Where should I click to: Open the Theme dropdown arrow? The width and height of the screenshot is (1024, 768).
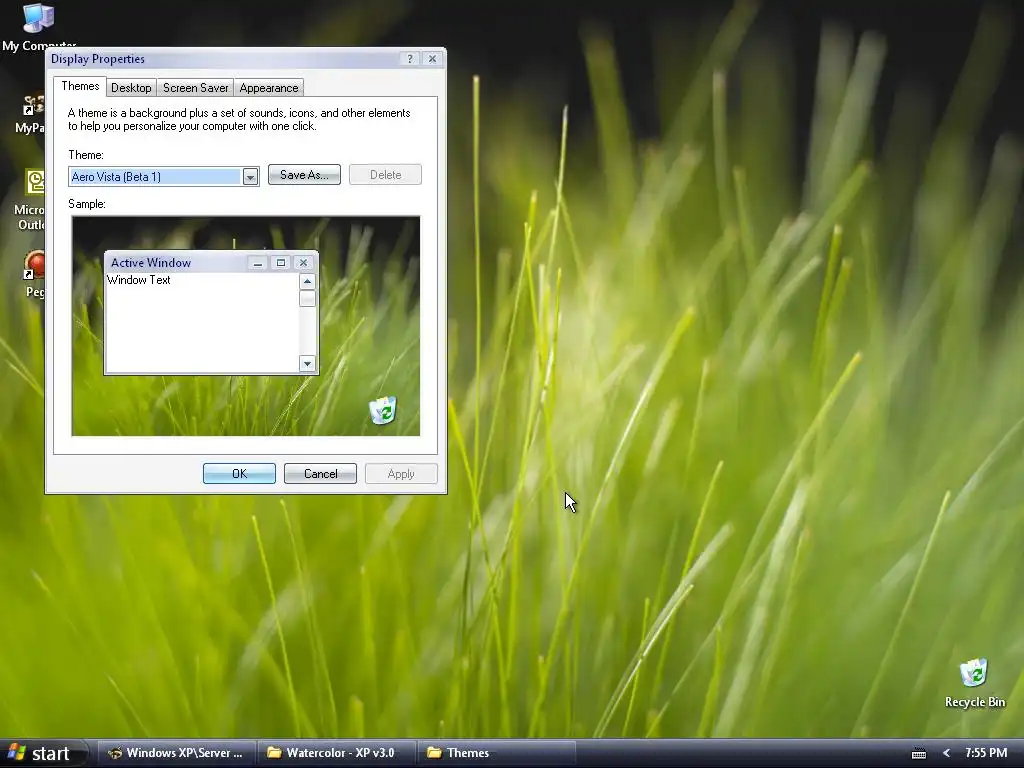(x=250, y=176)
